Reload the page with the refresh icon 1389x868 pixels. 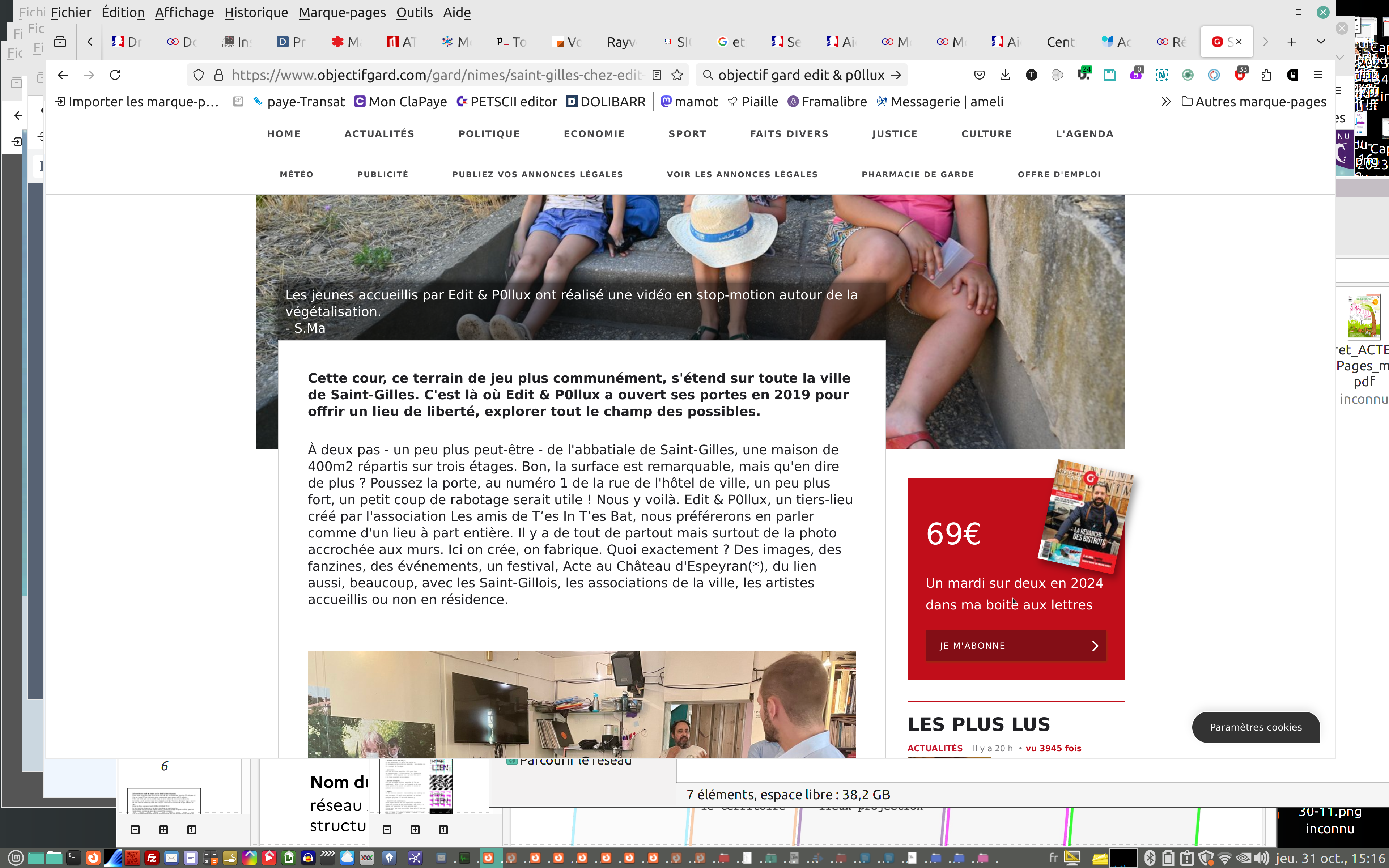pos(115,75)
